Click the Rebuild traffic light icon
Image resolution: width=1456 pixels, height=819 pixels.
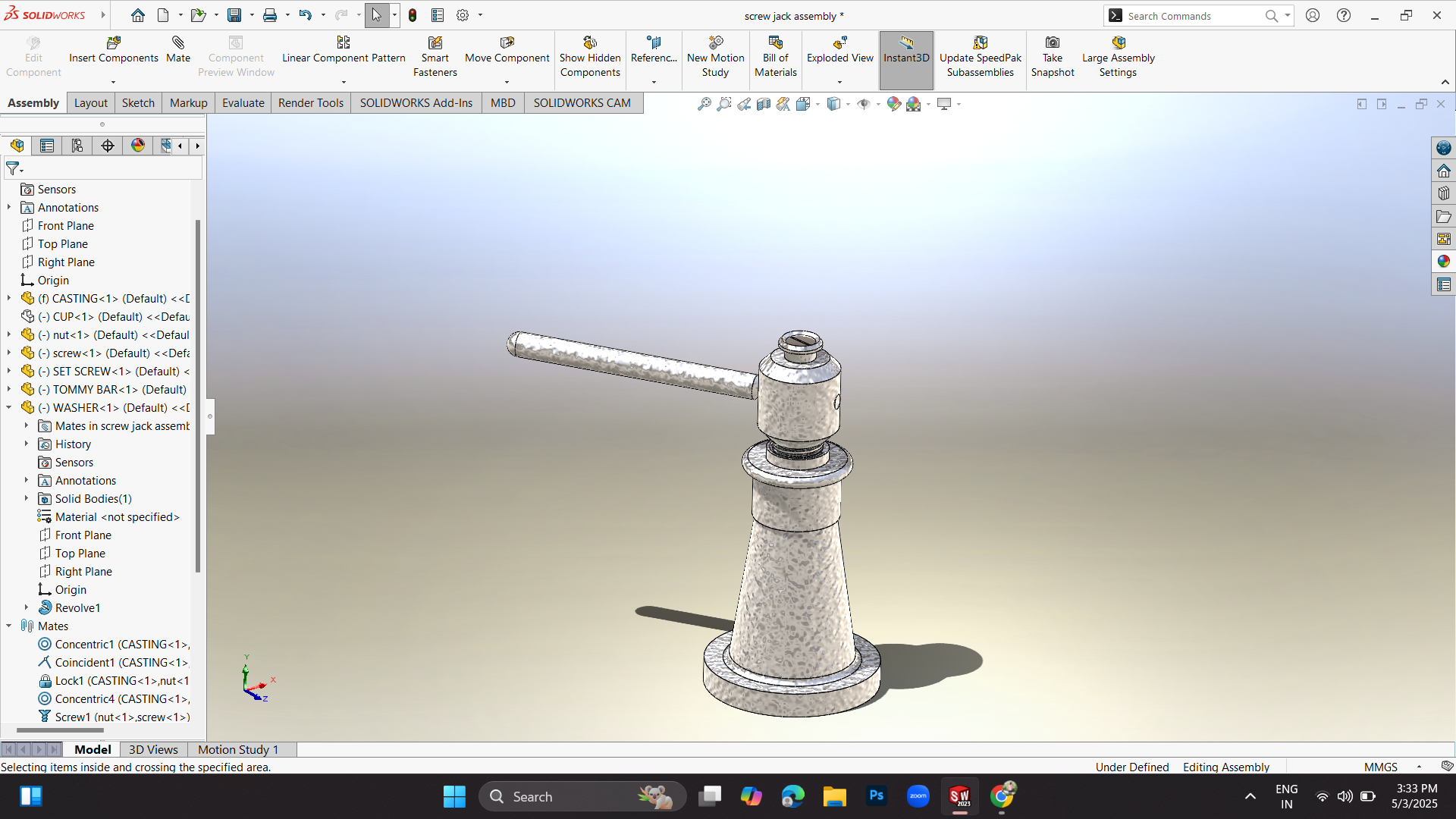click(x=413, y=15)
